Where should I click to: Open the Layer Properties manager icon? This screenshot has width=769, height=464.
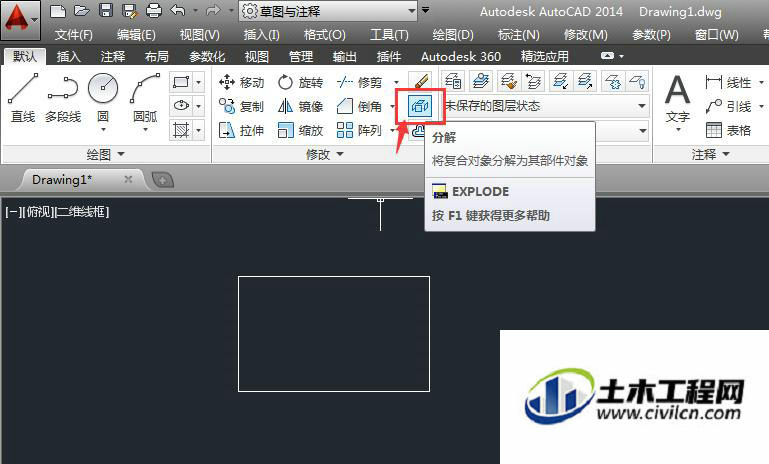[453, 81]
